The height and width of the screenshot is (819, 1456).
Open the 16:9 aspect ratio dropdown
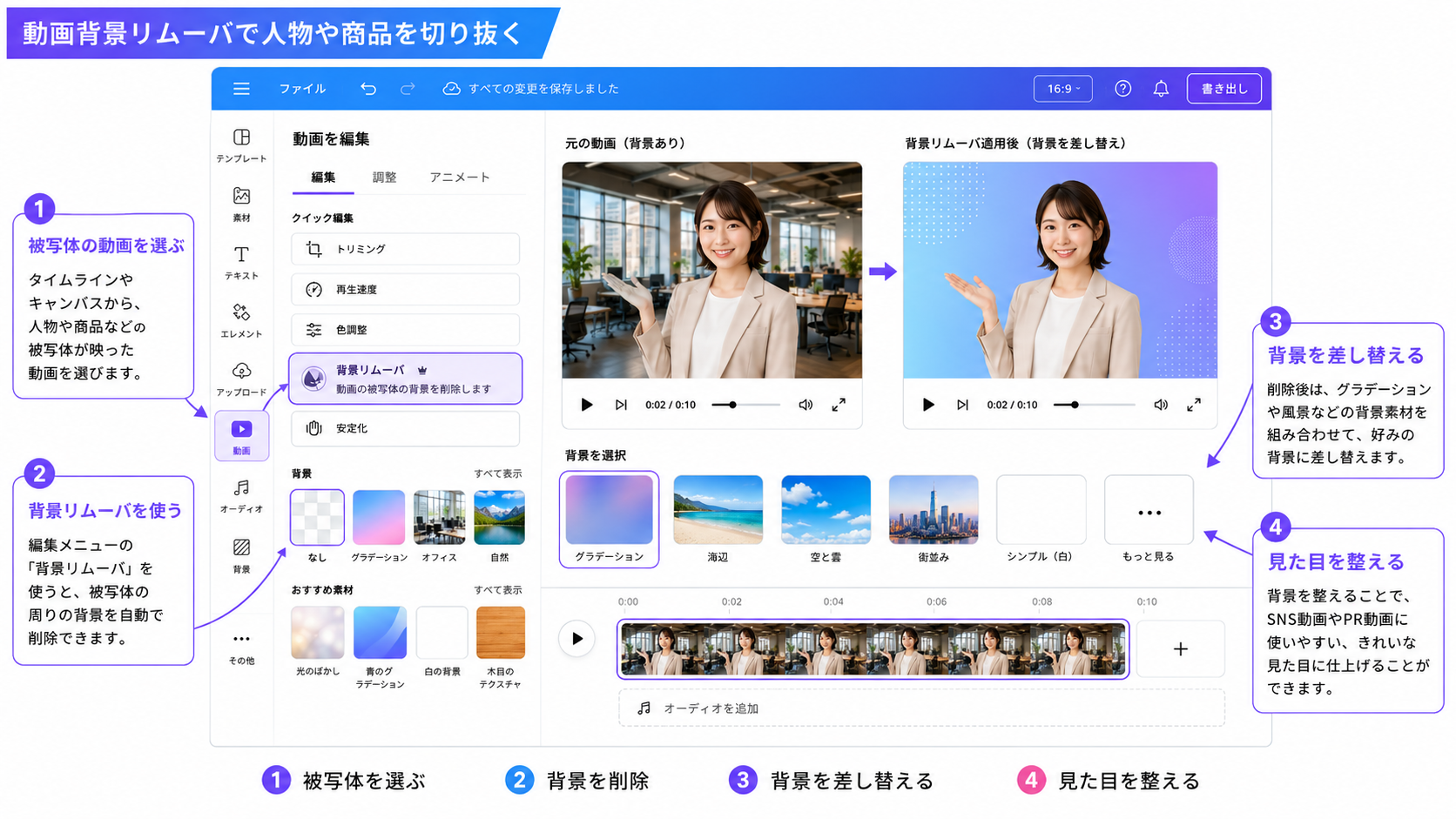1063,89
